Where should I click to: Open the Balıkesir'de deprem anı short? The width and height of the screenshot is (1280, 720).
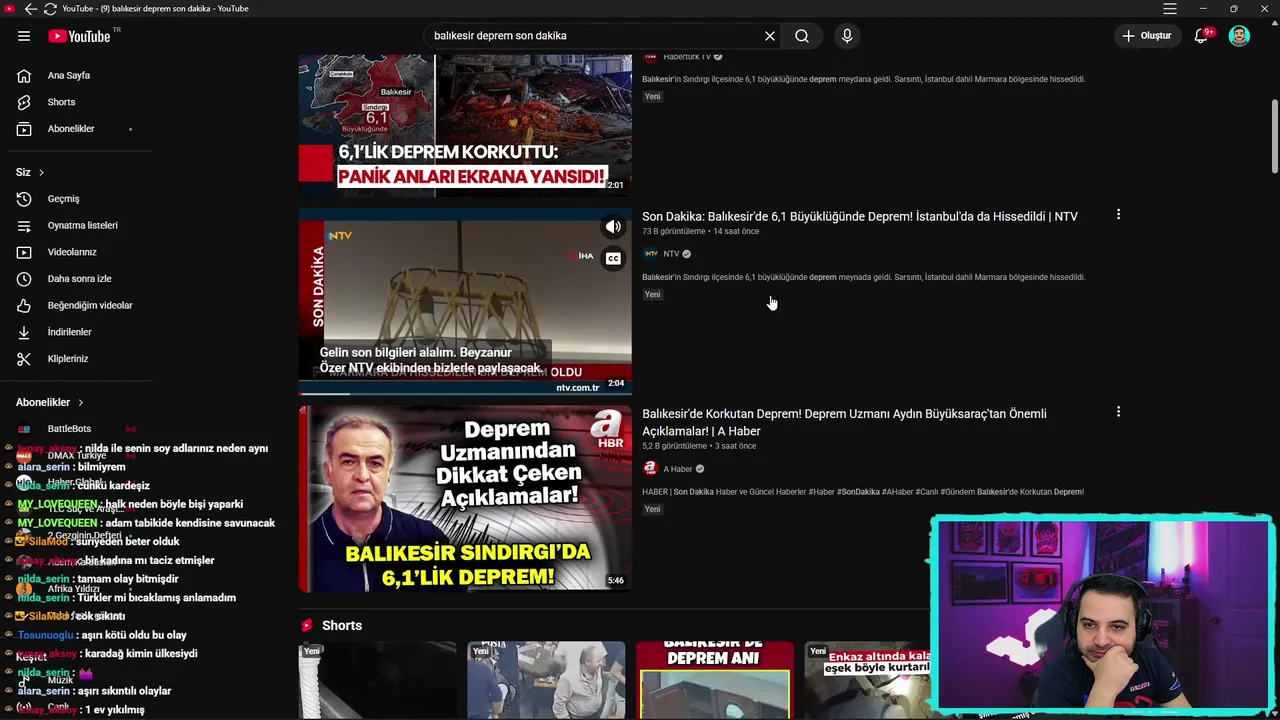(715, 680)
